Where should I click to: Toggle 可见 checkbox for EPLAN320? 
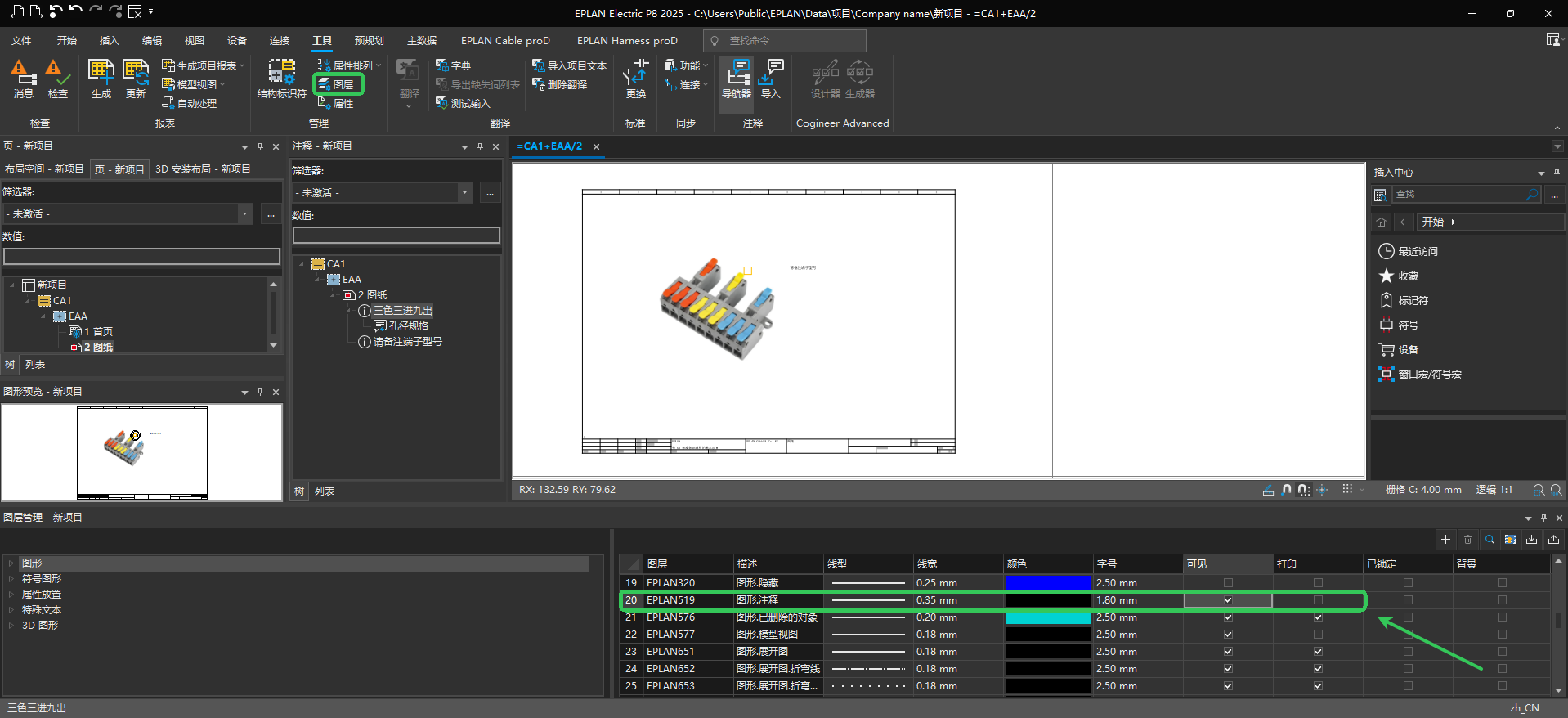pos(1228,583)
